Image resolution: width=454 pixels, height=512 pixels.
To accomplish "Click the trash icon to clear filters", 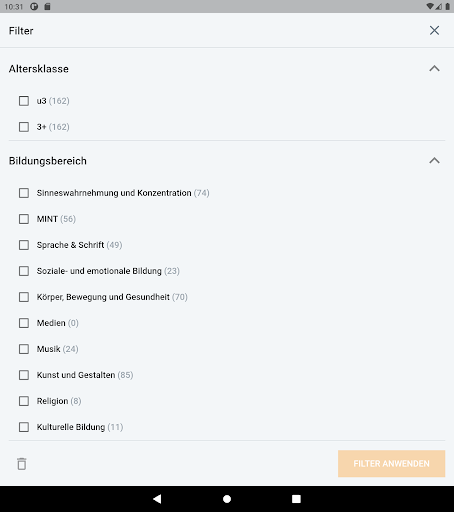I will coord(22,464).
